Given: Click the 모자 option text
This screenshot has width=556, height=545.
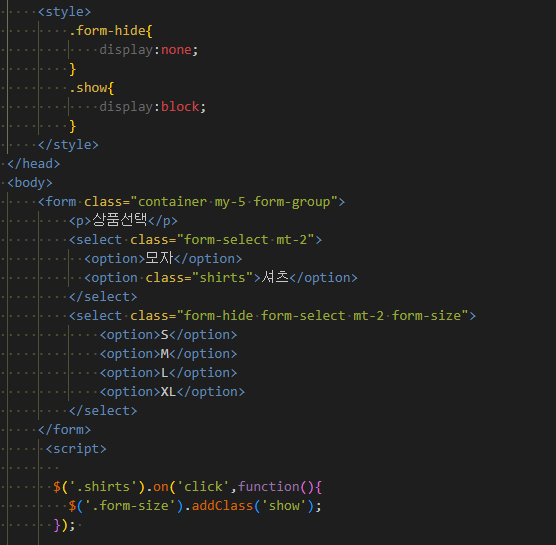Looking at the screenshot, I should tap(159, 258).
